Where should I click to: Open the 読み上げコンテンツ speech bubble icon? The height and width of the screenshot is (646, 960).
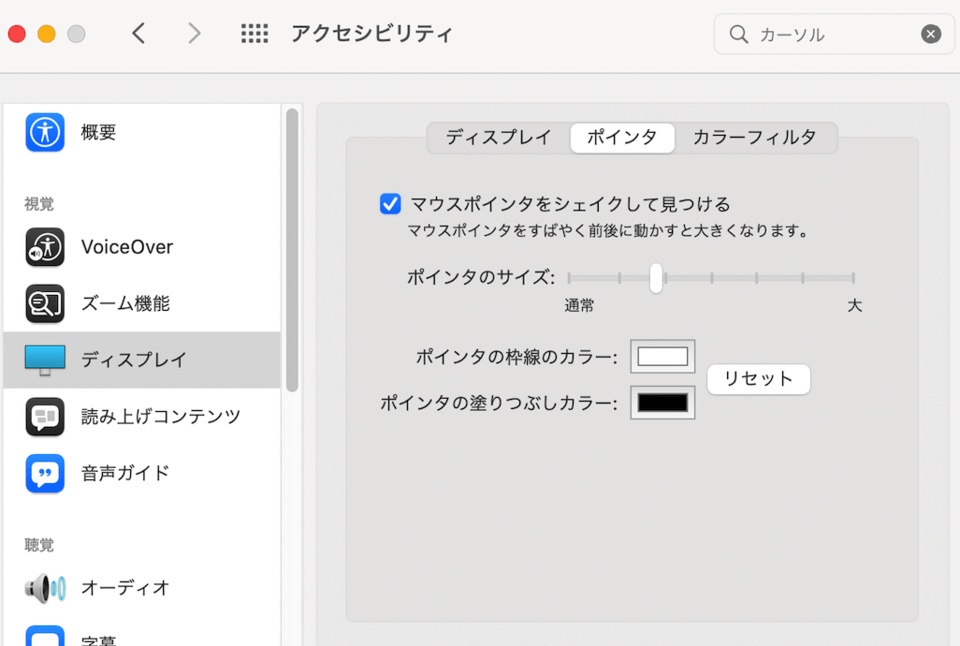pos(45,417)
